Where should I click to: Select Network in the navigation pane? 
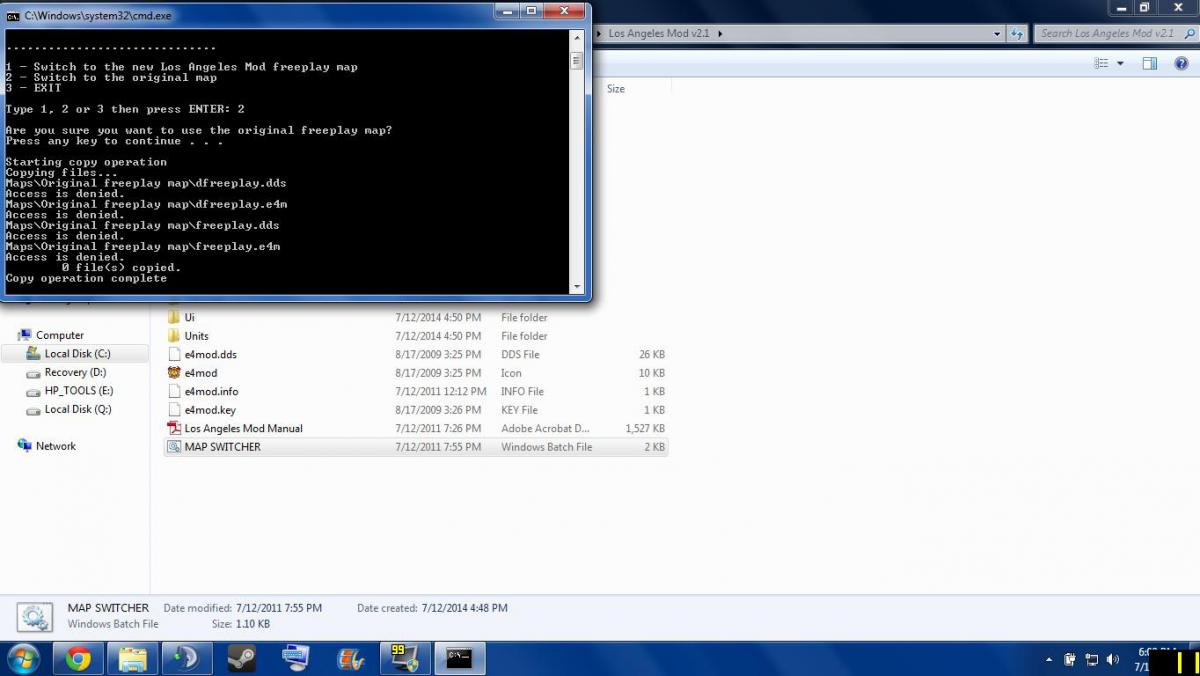pyautogui.click(x=55, y=446)
